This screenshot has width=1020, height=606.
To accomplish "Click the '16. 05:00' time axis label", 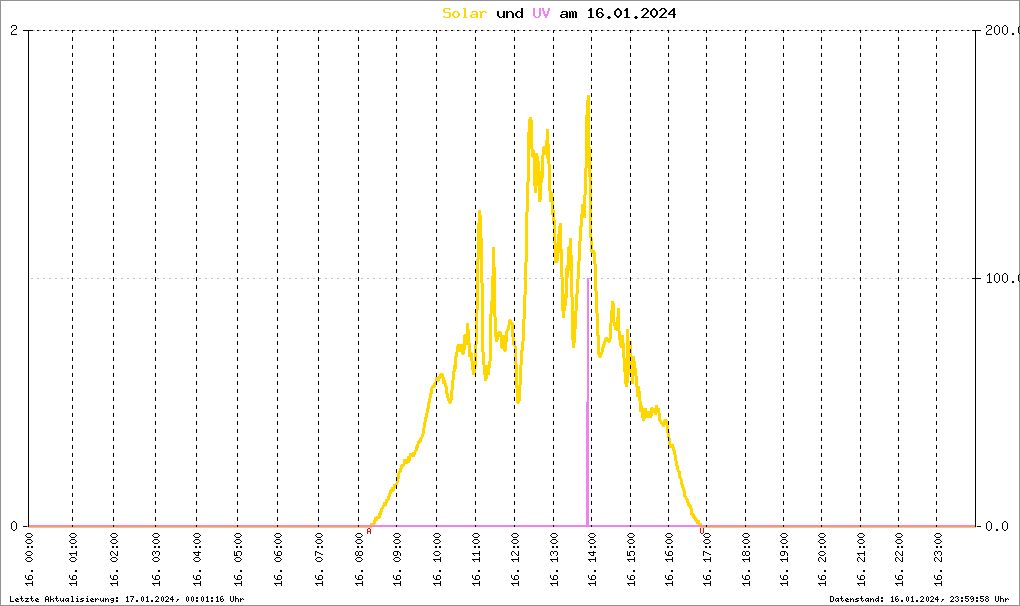I will pos(237,560).
